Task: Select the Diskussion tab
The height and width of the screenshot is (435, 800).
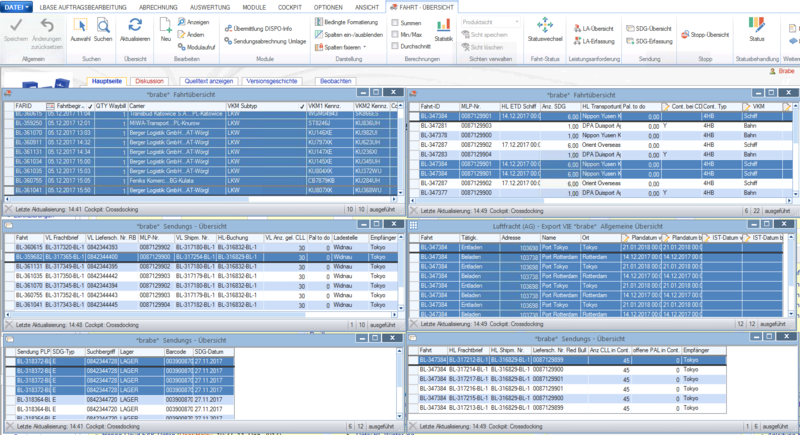Action: click(149, 81)
